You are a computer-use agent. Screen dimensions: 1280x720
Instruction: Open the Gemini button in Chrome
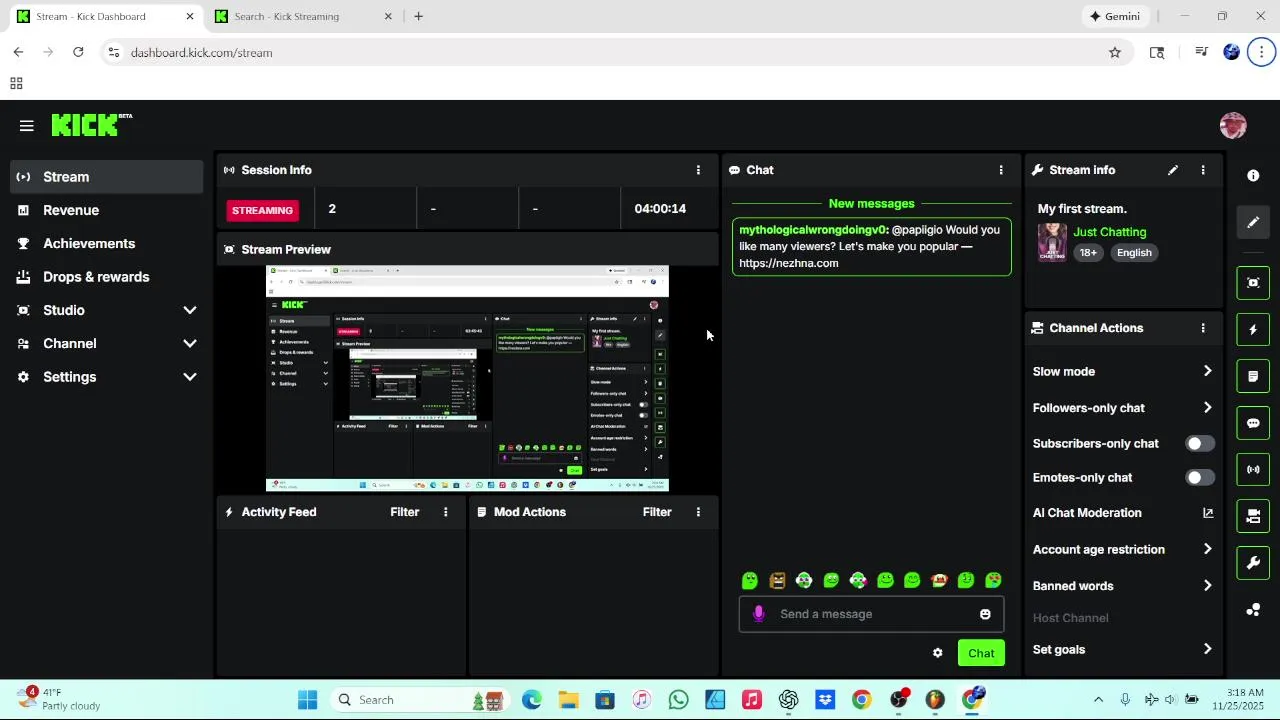click(1116, 16)
